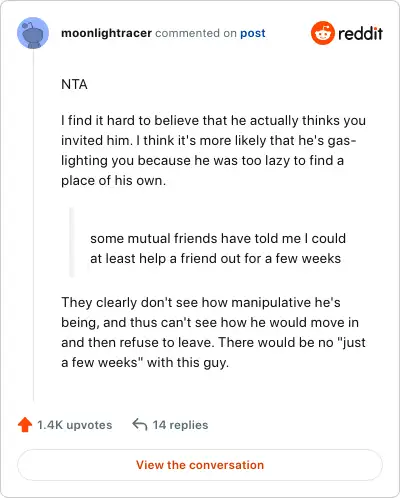Click the 'View the conversation' button

point(200,465)
